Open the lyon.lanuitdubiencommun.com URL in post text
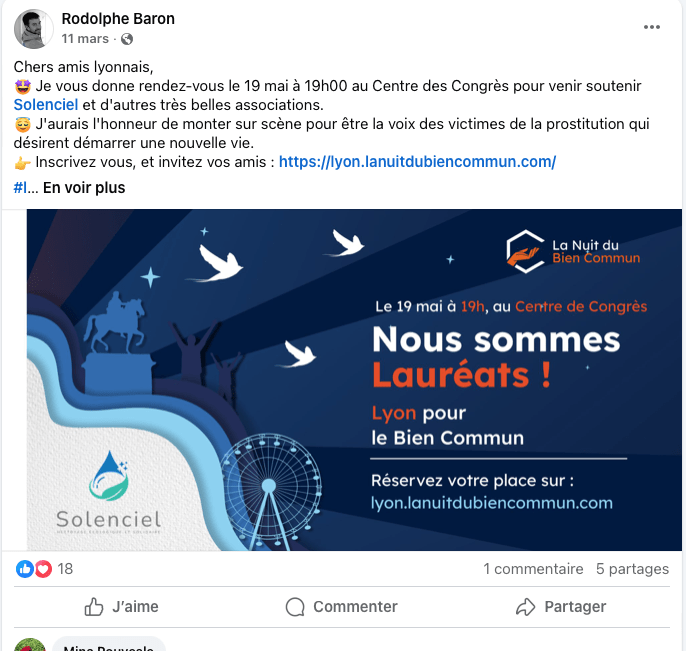 coord(417,162)
